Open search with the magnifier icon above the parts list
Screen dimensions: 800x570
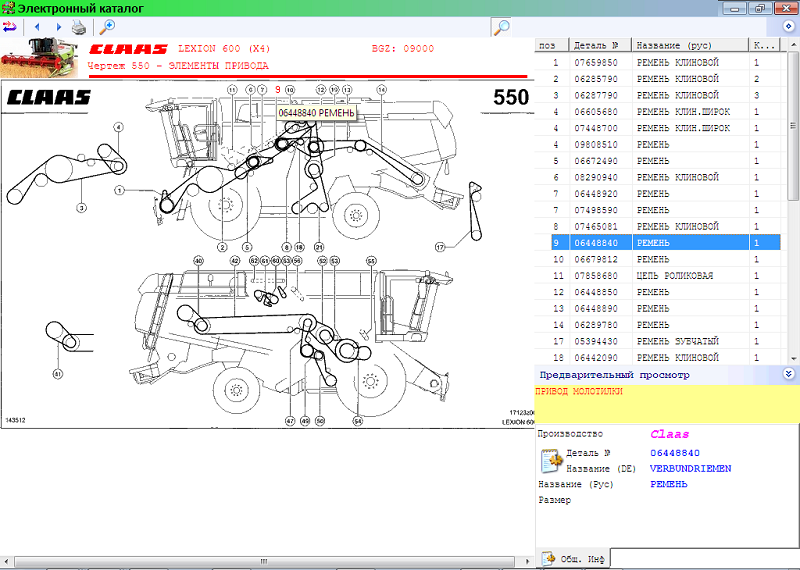pyautogui.click(x=502, y=27)
